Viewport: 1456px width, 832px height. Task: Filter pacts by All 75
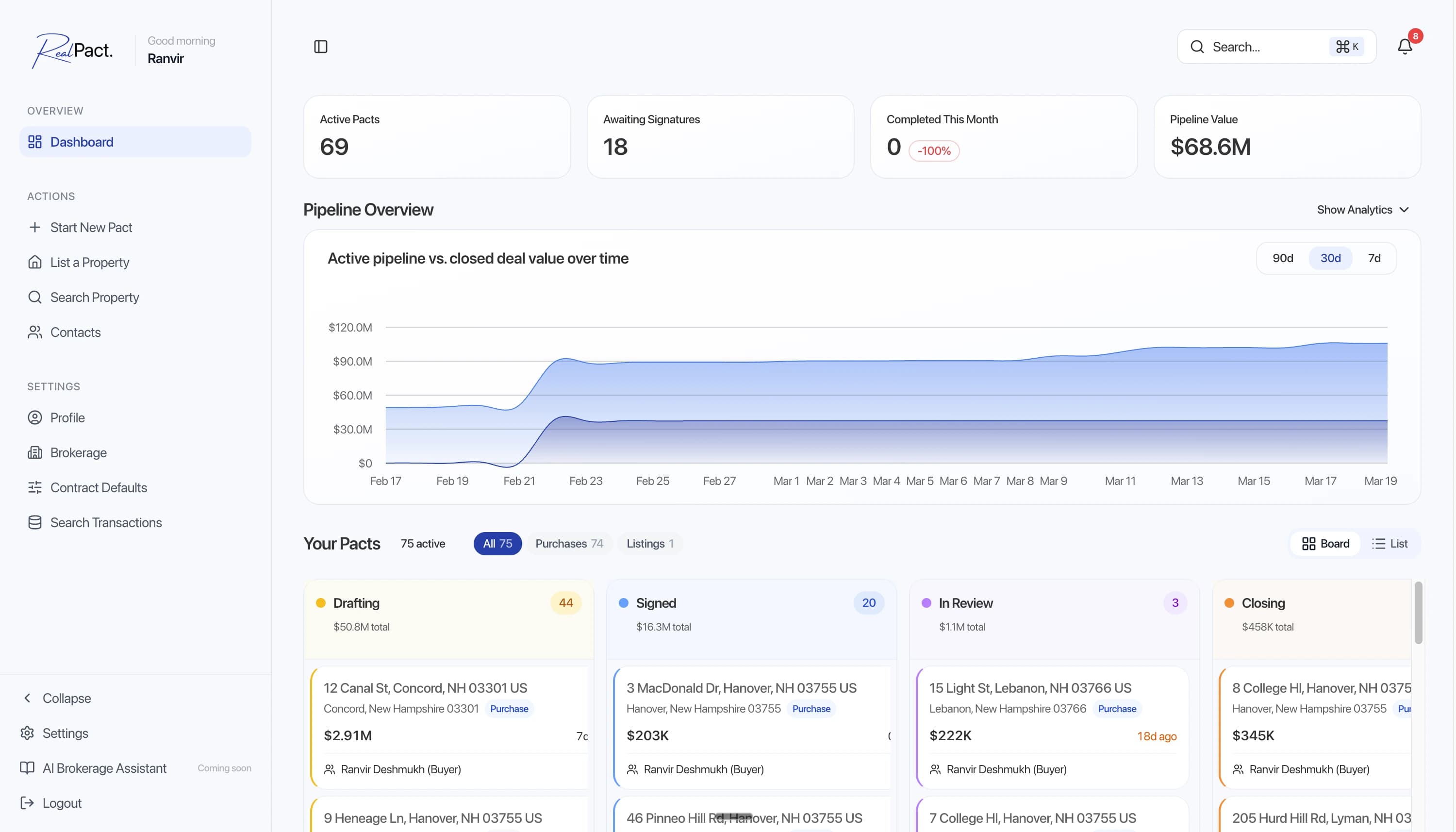tap(497, 544)
